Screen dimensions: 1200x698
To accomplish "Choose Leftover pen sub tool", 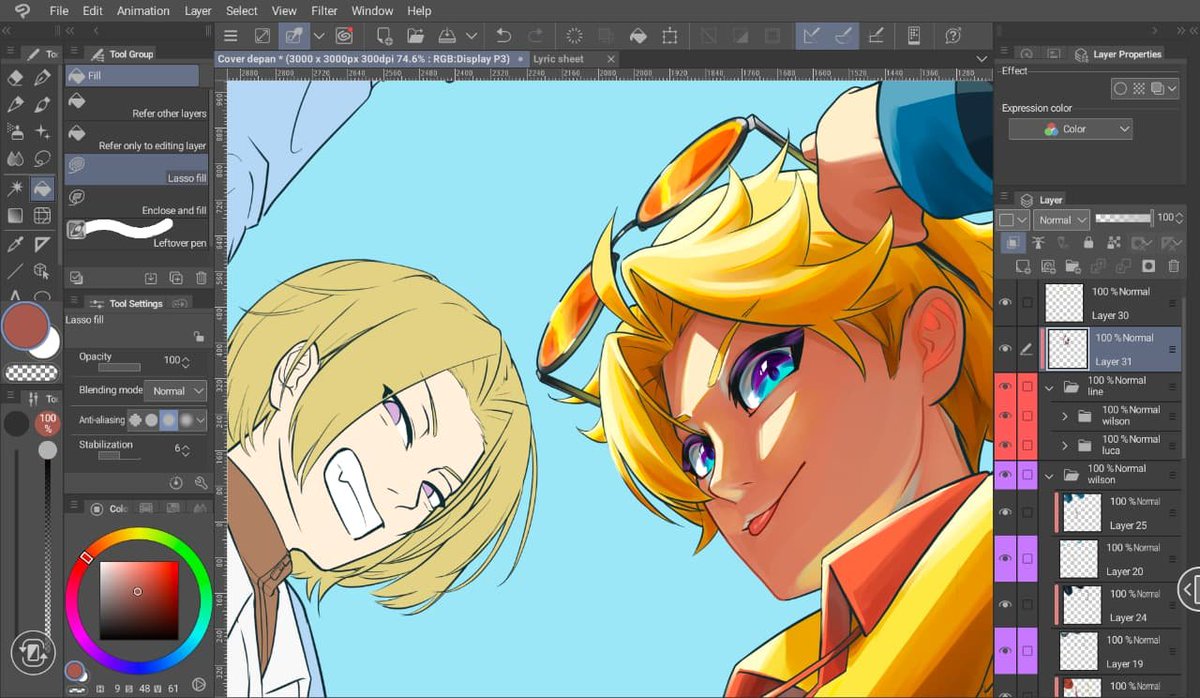I will (136, 234).
